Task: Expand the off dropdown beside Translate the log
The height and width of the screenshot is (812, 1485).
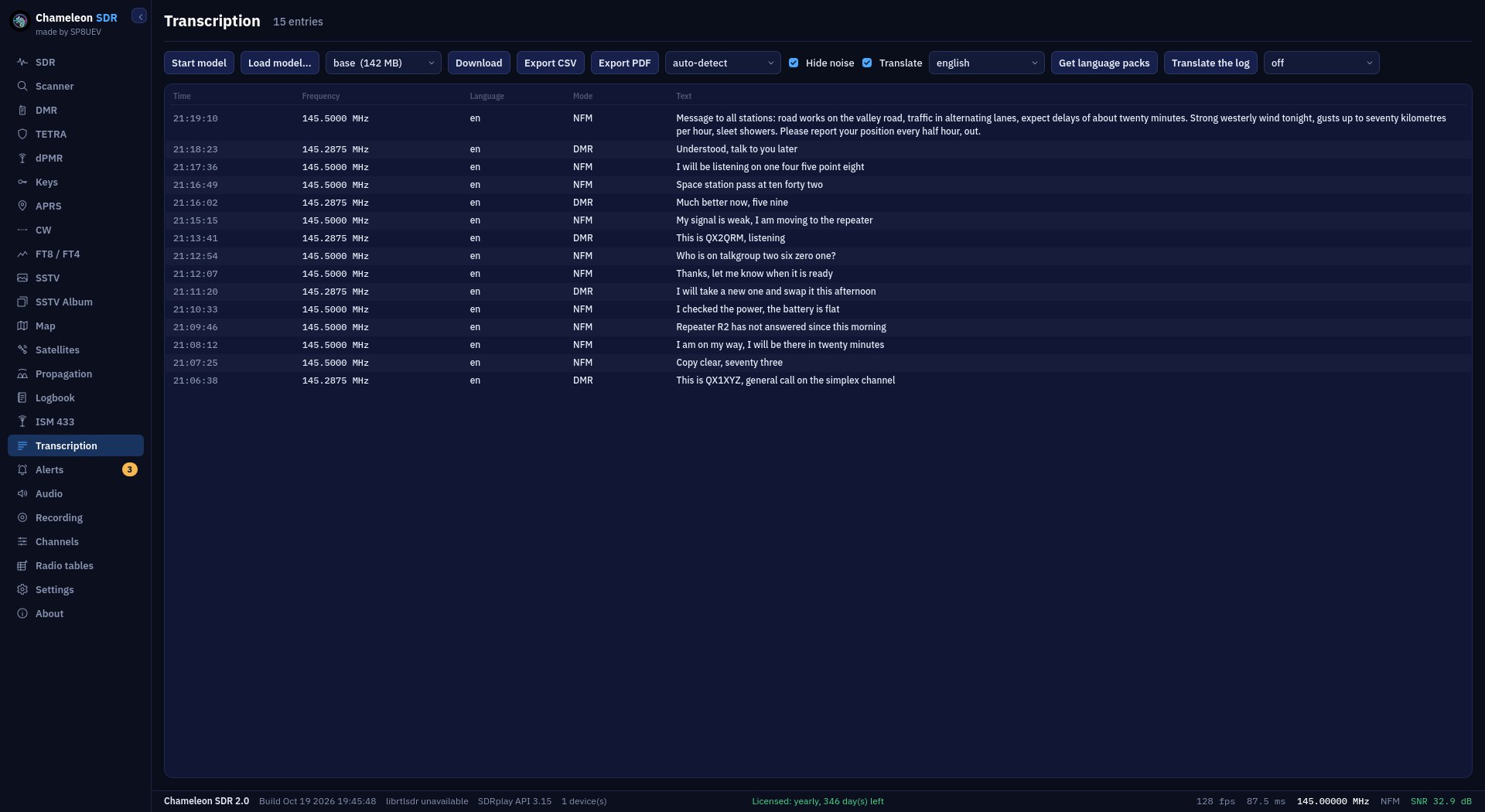Action: point(1322,63)
